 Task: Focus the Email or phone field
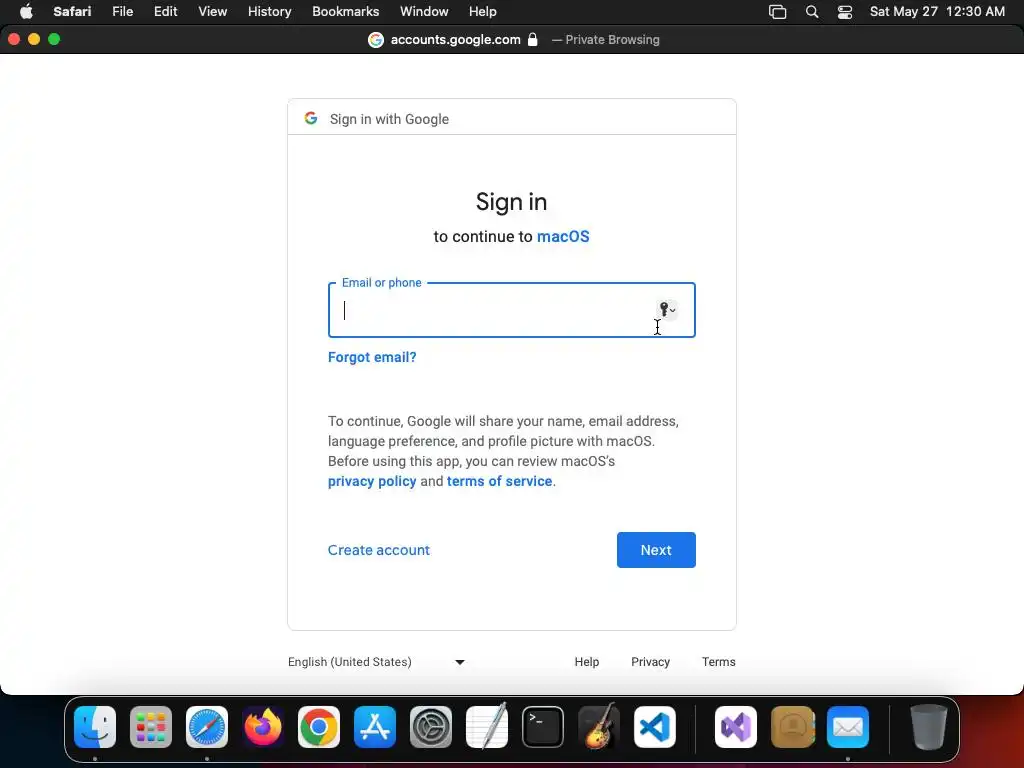click(x=512, y=310)
